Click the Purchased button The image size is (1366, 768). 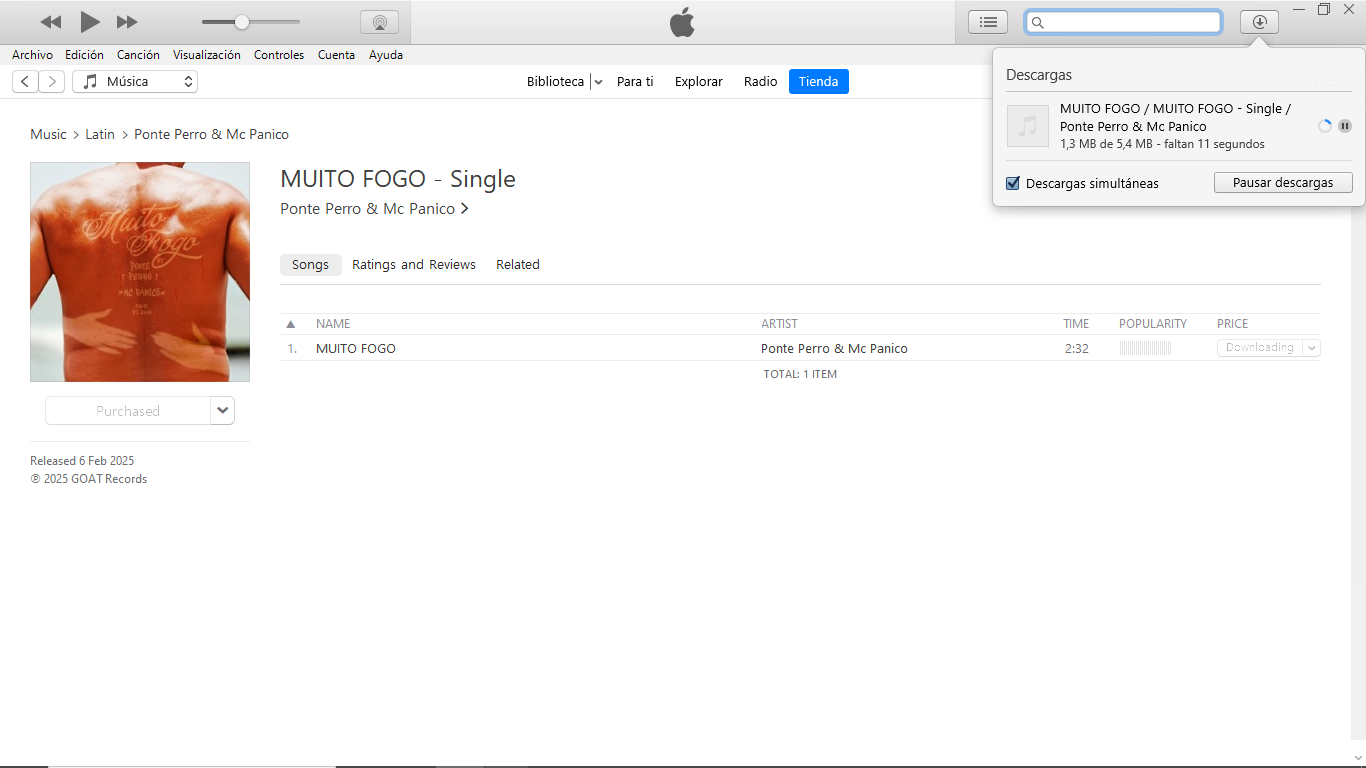coord(128,411)
